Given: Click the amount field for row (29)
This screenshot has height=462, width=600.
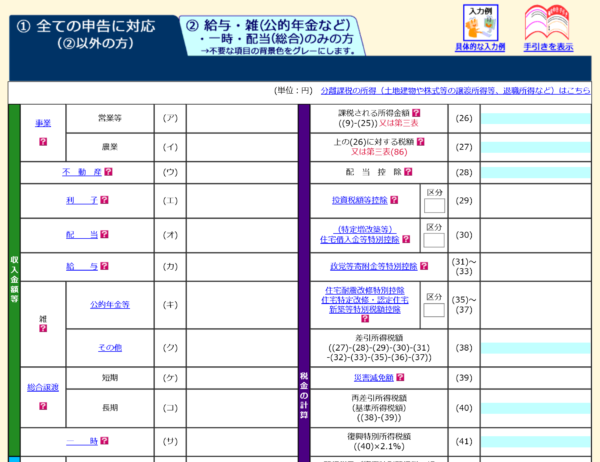Looking at the screenshot, I should point(536,201).
